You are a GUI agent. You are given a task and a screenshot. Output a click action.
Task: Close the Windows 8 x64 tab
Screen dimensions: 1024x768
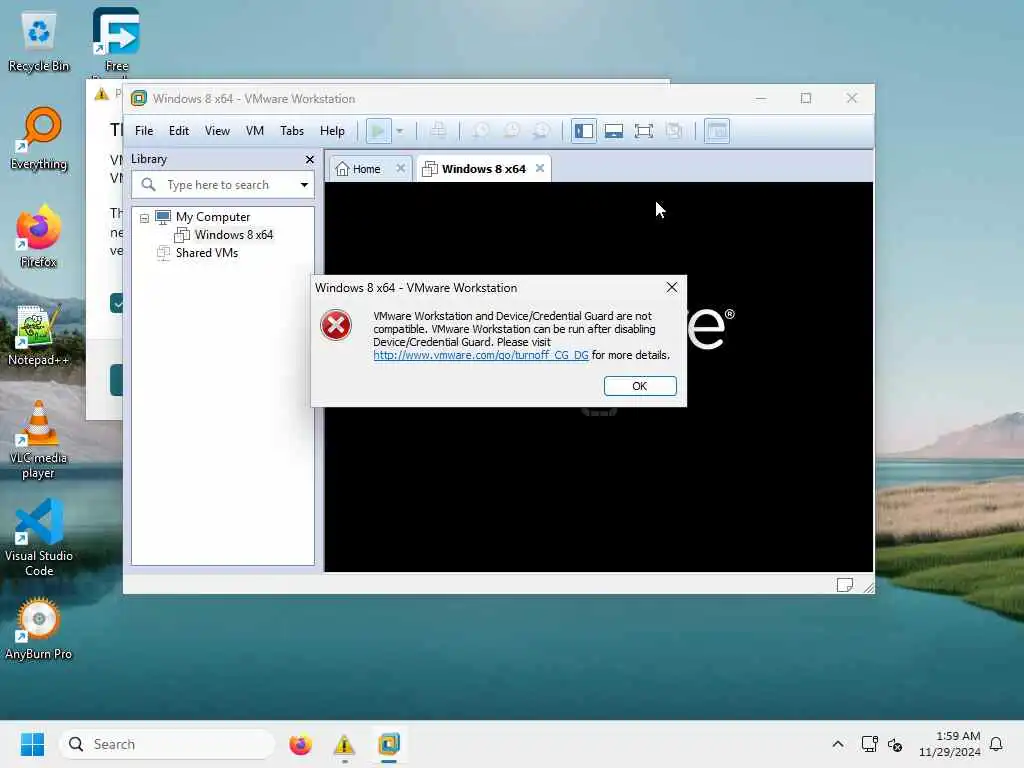coord(540,168)
